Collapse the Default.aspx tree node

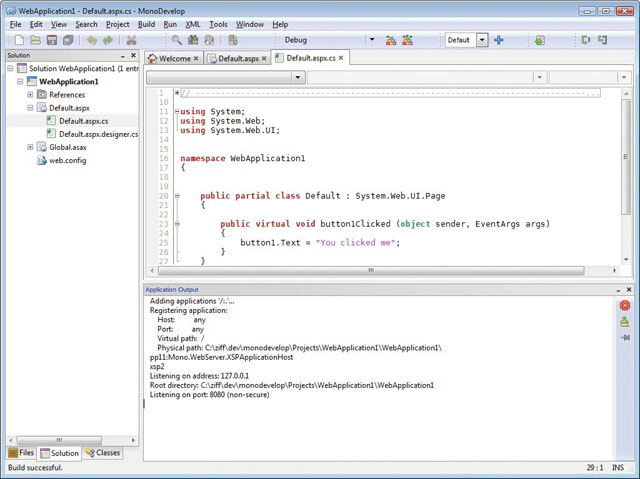click(x=30, y=108)
